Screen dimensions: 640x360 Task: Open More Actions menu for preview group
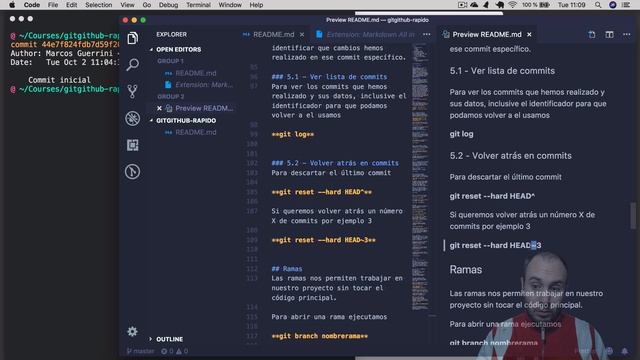tap(627, 35)
